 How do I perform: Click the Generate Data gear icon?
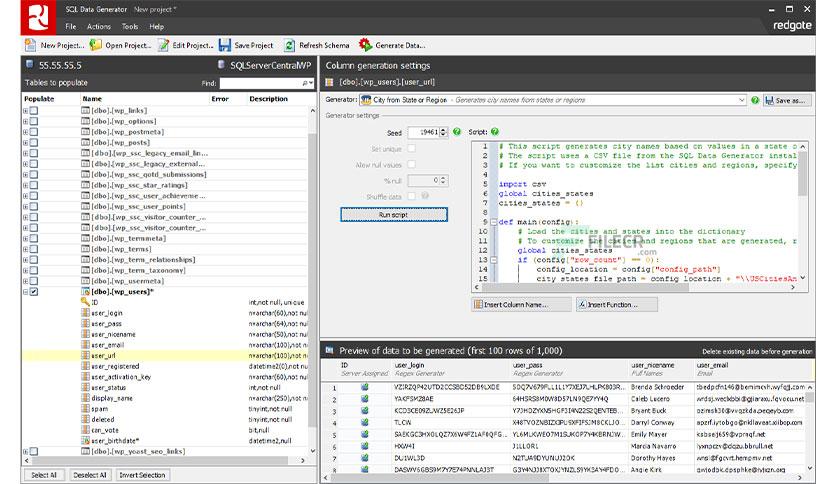pos(366,45)
